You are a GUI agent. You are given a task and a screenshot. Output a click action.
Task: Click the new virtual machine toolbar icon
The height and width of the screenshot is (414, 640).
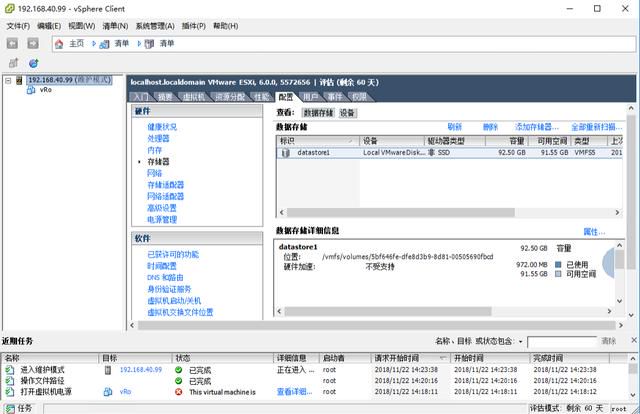click(x=13, y=63)
